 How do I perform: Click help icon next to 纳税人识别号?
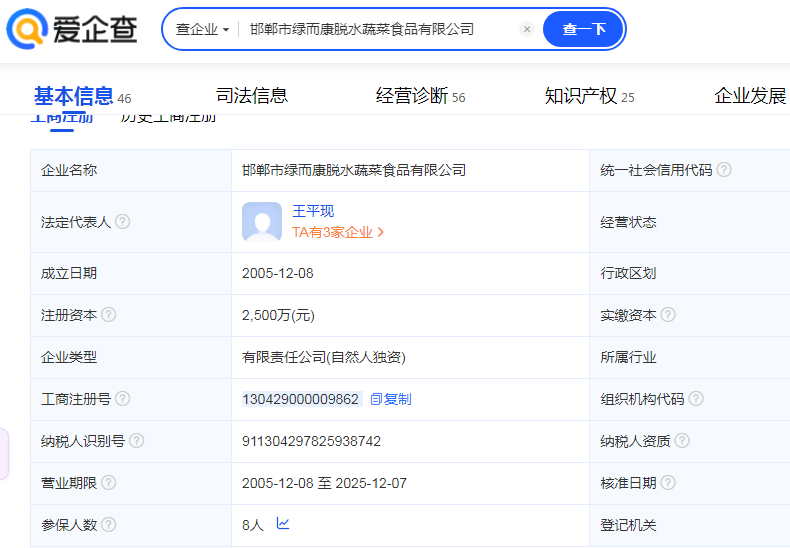[137, 441]
